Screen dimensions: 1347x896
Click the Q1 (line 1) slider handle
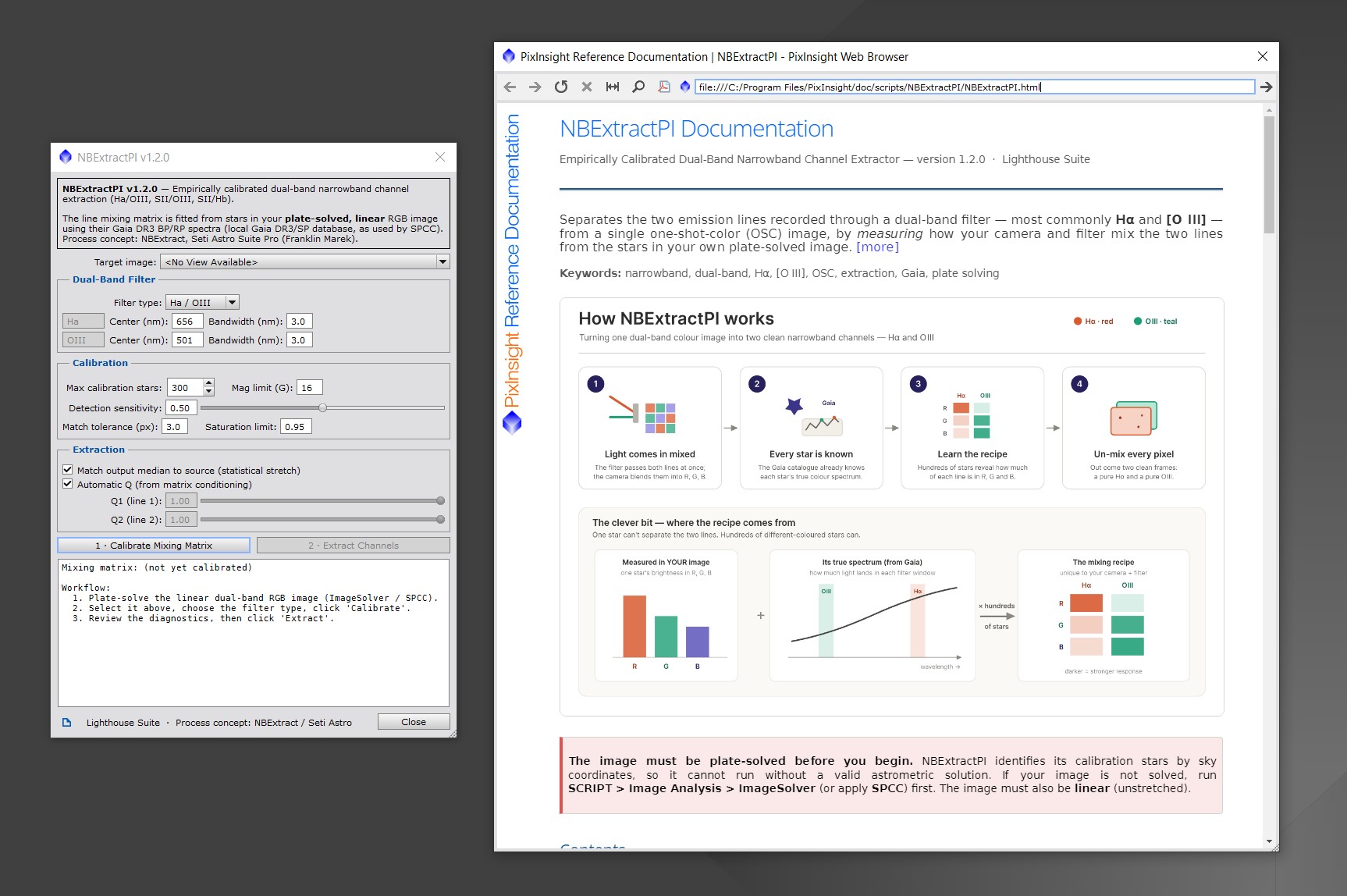440,500
